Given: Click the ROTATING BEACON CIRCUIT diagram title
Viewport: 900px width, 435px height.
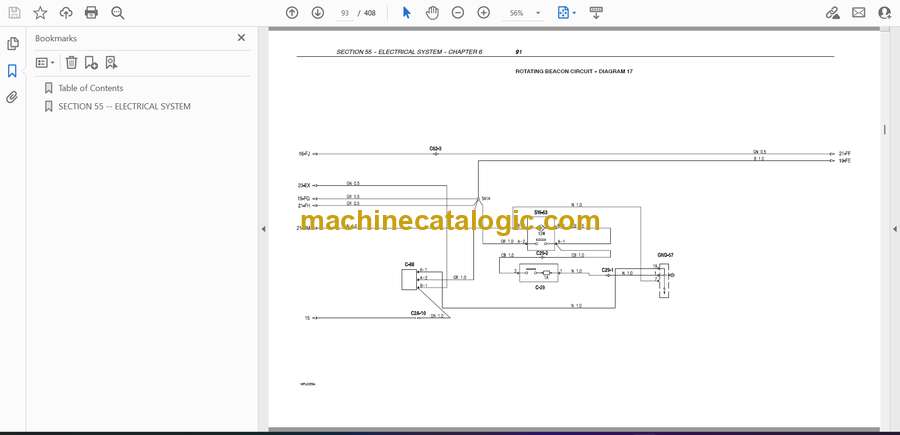Looking at the screenshot, I should [x=574, y=72].
